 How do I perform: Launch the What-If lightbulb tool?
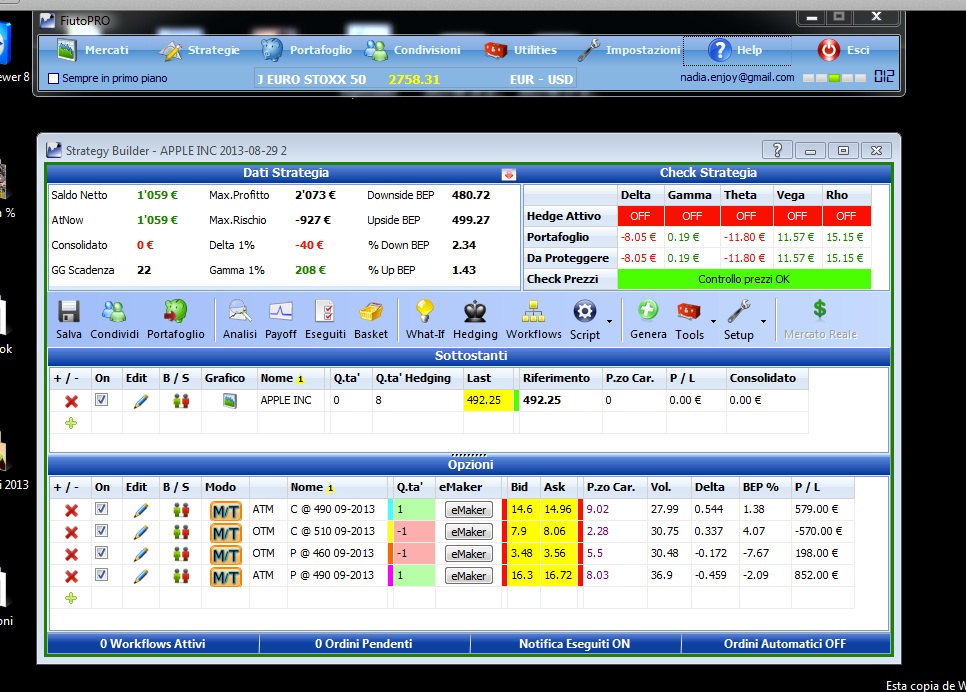point(424,312)
